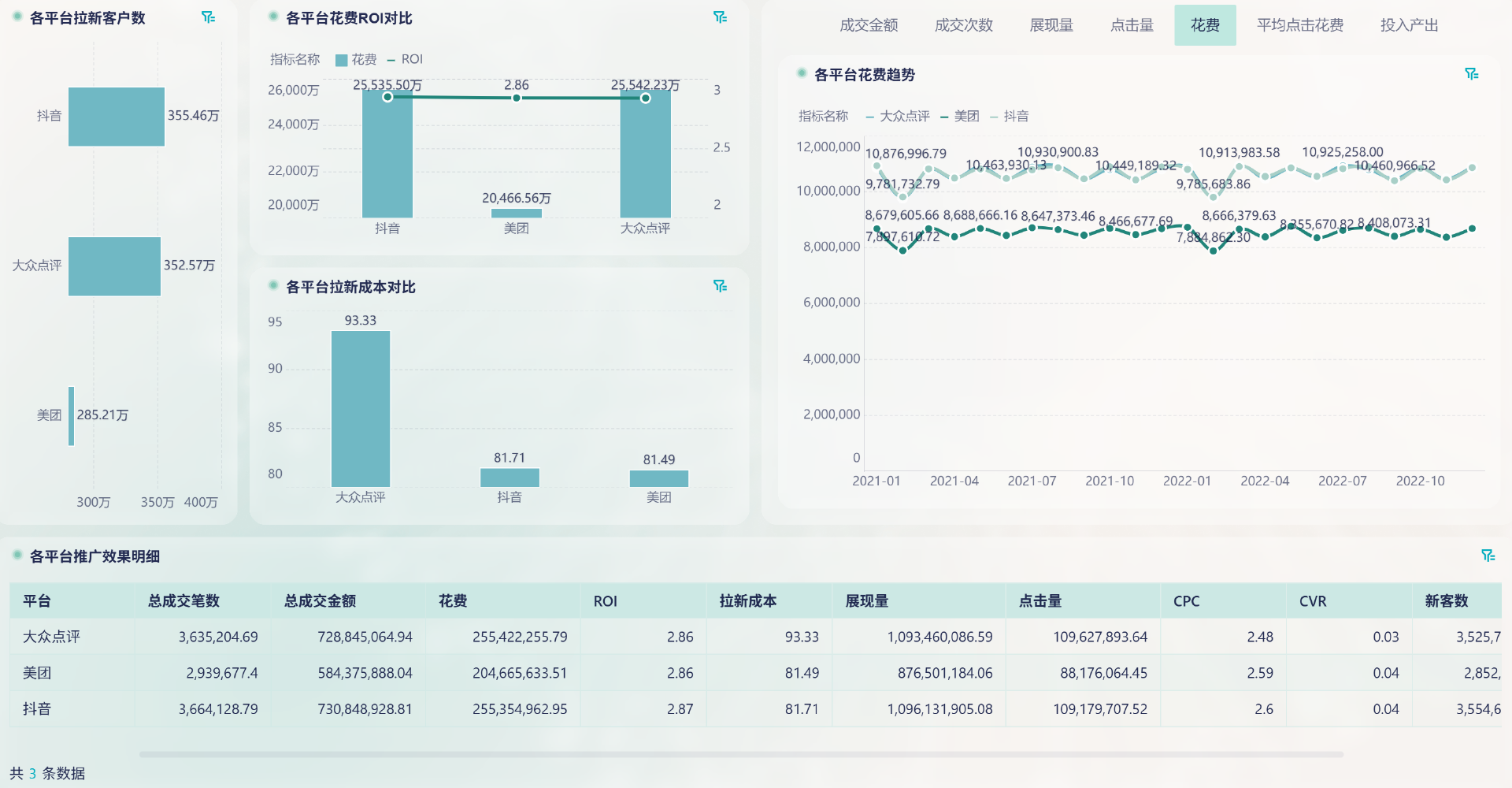Click the 总成交金额 column header
Image resolution: width=1512 pixels, height=788 pixels.
(x=320, y=601)
